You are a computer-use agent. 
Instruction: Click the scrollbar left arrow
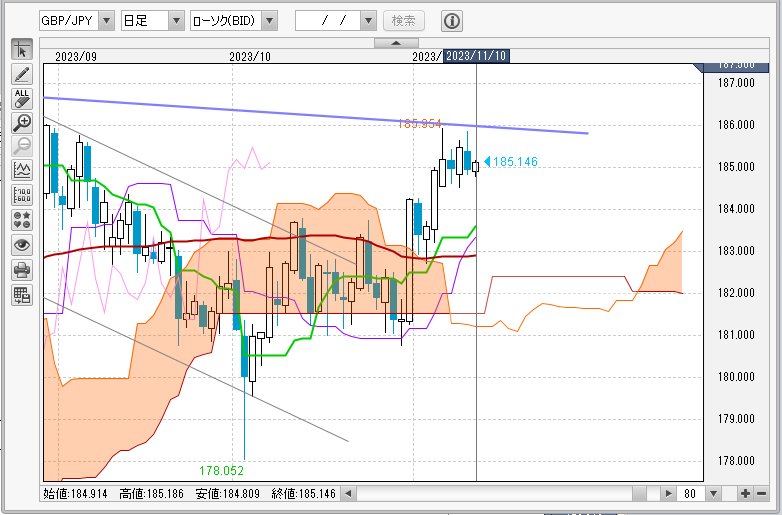click(x=348, y=494)
